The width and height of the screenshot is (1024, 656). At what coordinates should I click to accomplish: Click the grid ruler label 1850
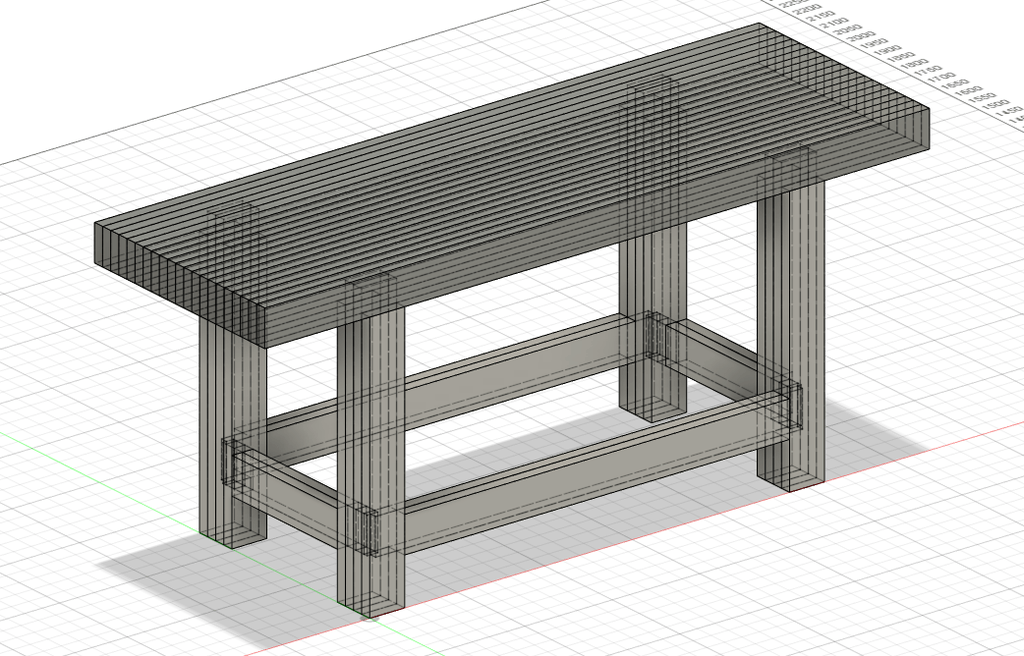coord(901,57)
